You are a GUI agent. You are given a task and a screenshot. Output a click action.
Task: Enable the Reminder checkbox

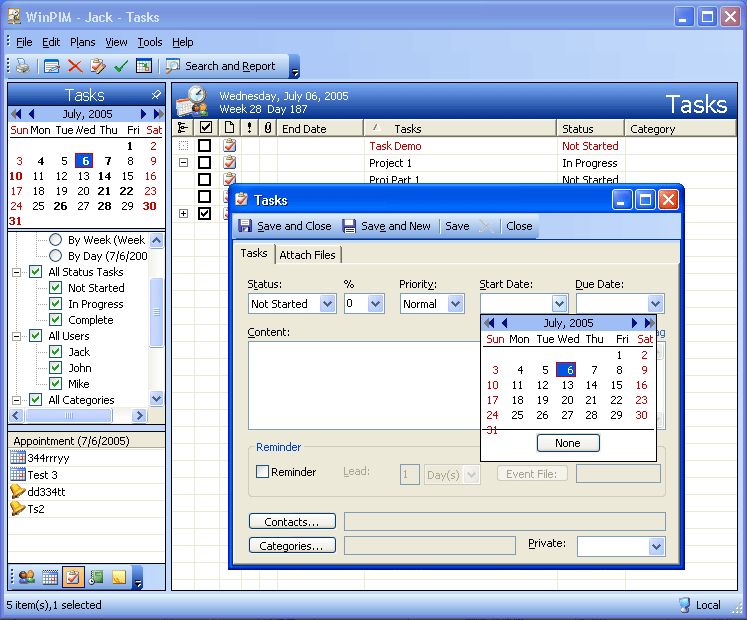click(262, 472)
